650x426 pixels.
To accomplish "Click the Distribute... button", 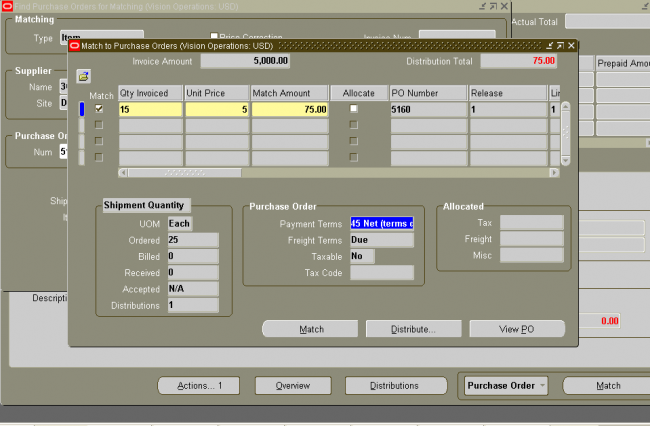I will point(414,329).
